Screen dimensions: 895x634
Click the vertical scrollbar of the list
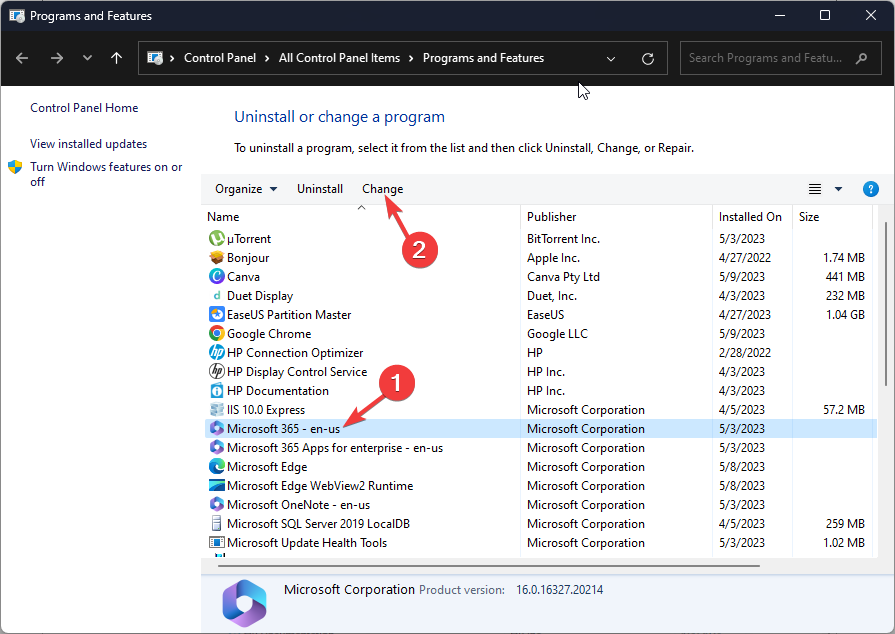[886, 304]
